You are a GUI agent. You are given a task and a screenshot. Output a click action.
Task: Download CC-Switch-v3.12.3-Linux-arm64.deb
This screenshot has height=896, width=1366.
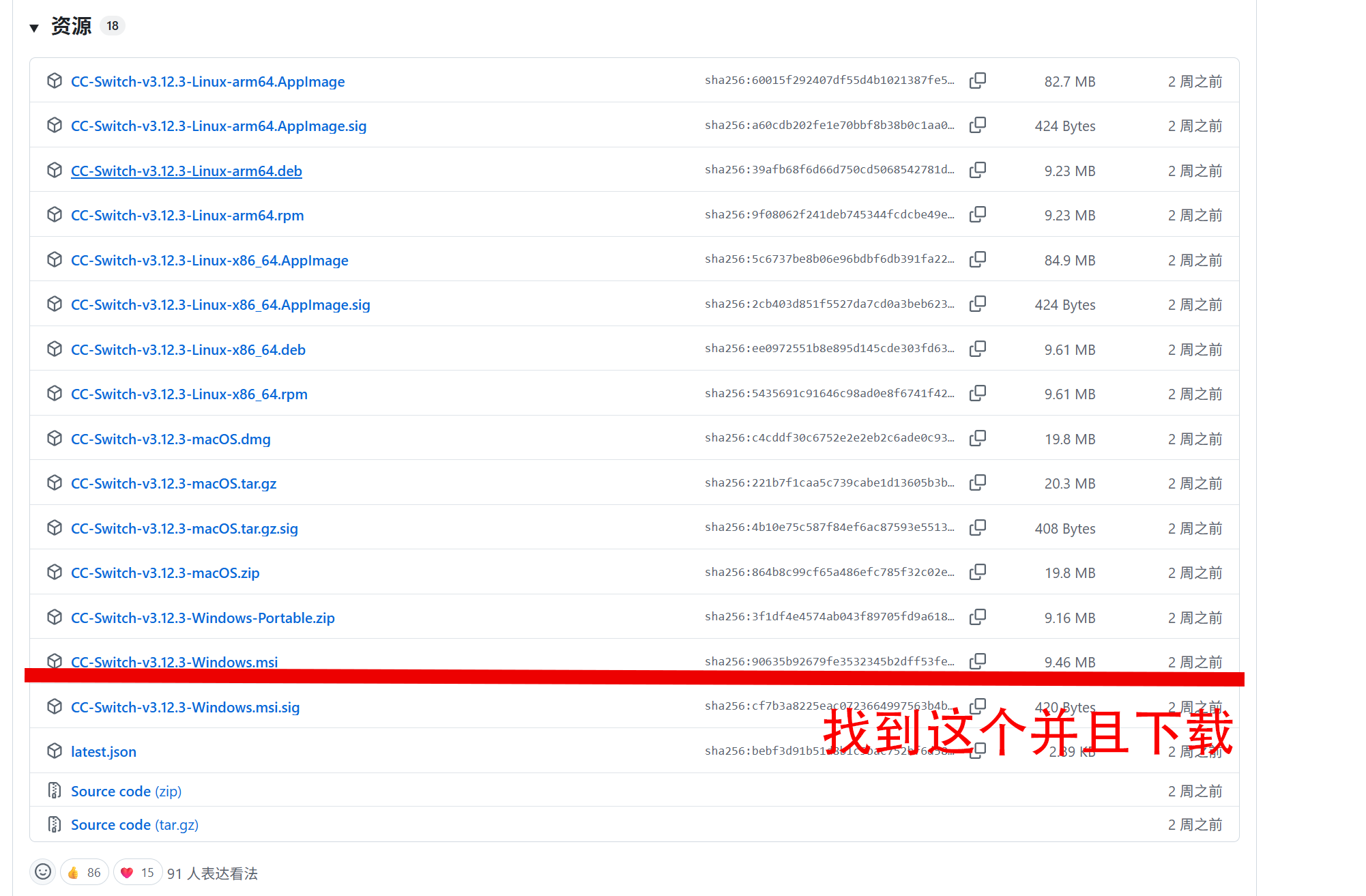click(186, 171)
